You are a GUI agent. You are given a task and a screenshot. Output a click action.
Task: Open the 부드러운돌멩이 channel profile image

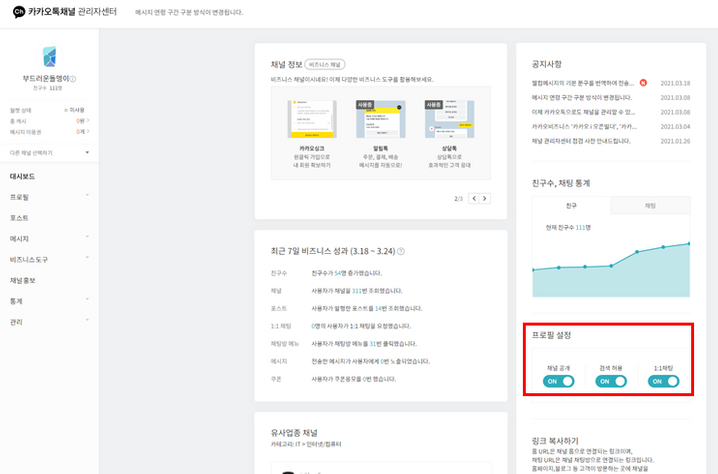coord(49,57)
